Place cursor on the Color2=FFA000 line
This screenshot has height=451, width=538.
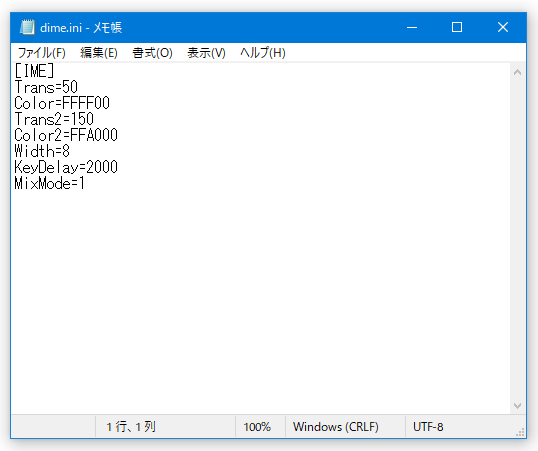(x=66, y=135)
